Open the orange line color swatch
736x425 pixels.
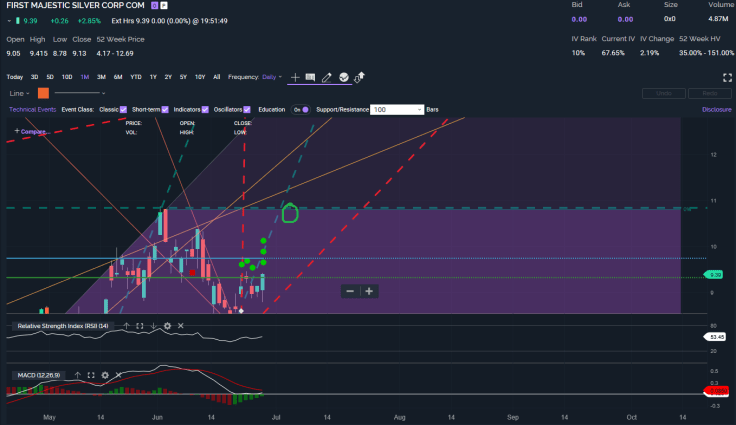click(43, 93)
